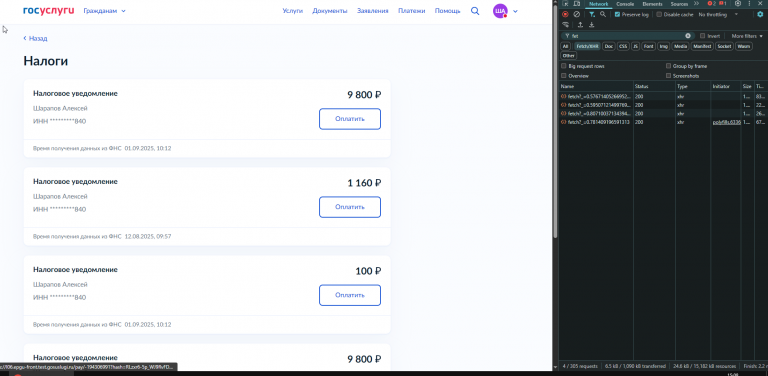This screenshot has height=376, width=768.
Task: Click into the network filter input
Action: (x=627, y=36)
